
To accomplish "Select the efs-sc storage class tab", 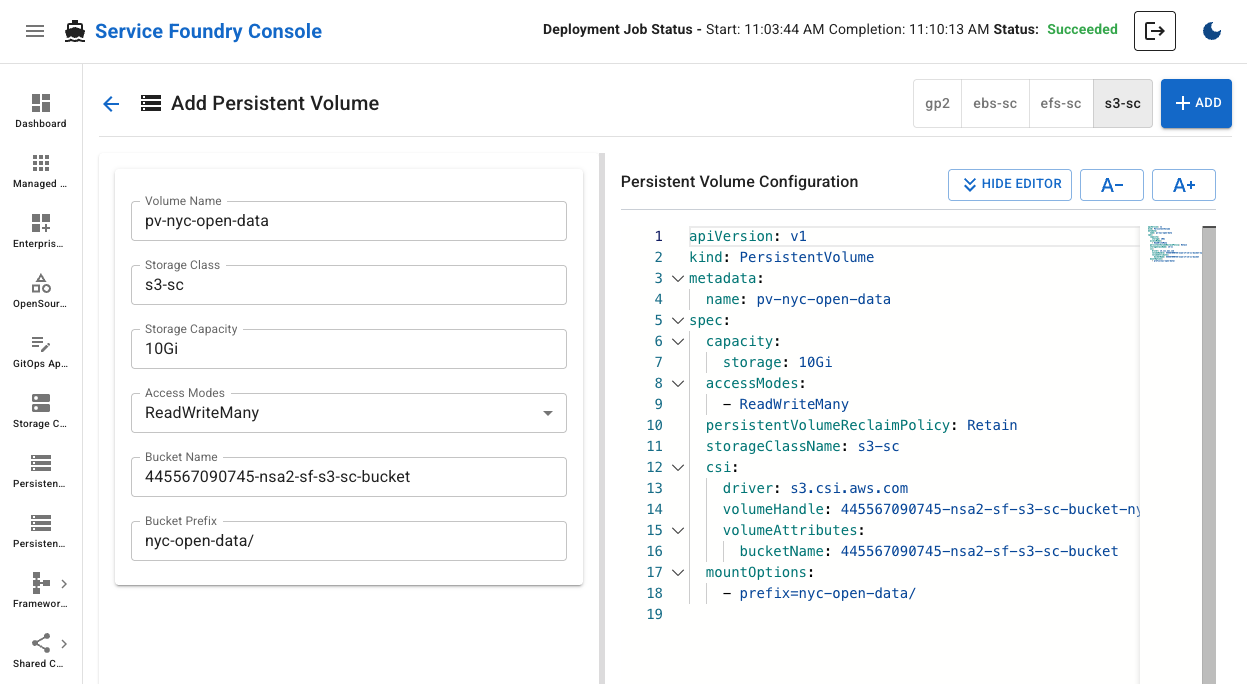I will click(x=1061, y=103).
